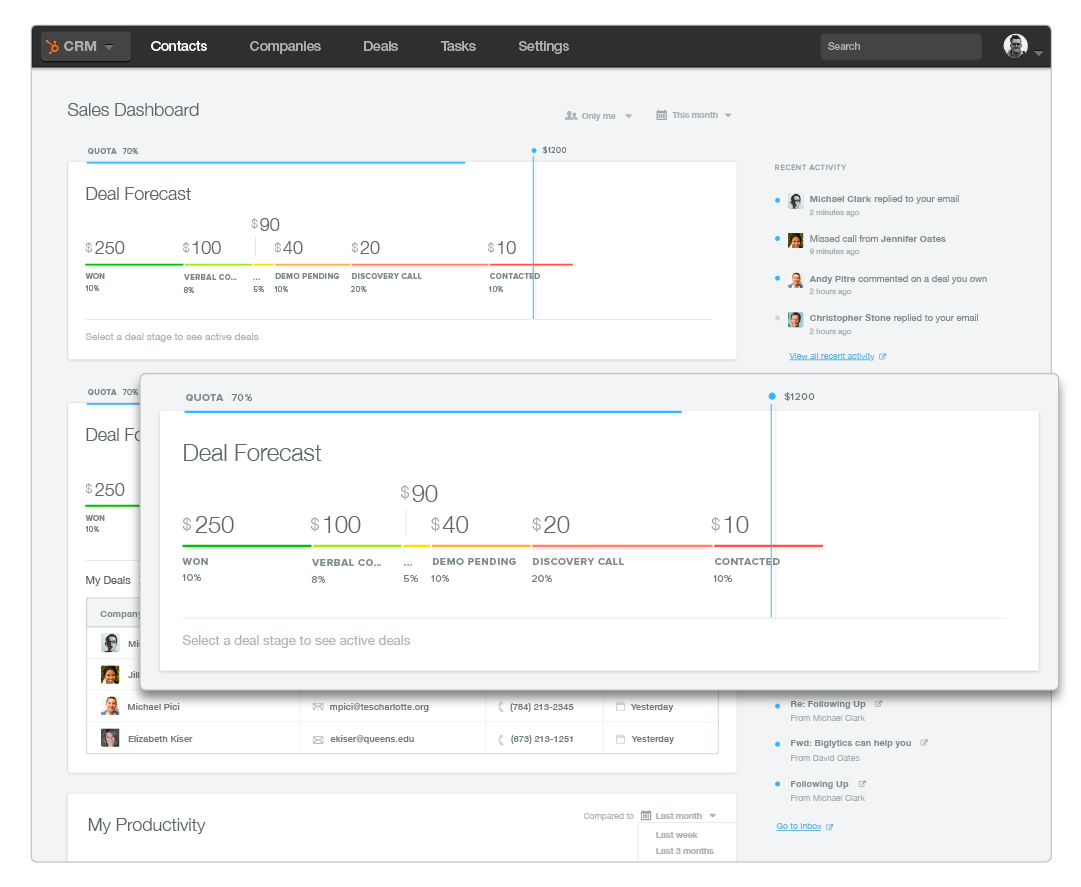
Task: Click the HubSpot sprocket logo icon
Action: point(52,47)
